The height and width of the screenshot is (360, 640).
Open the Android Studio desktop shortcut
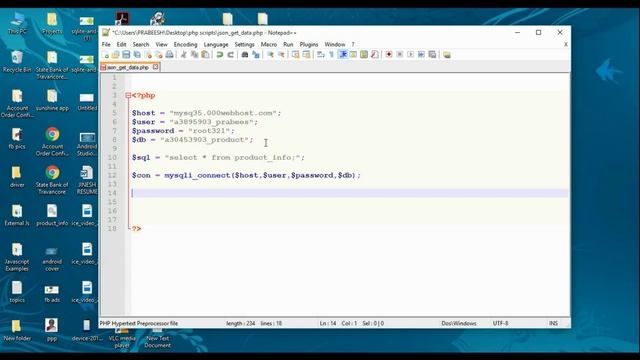pos(87,144)
